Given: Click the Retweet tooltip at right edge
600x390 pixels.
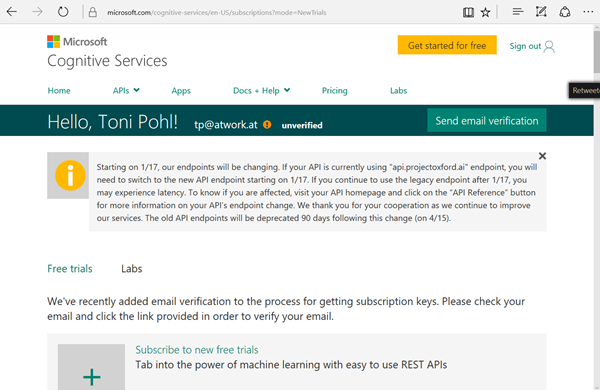Looking at the screenshot, I should pos(584,91).
